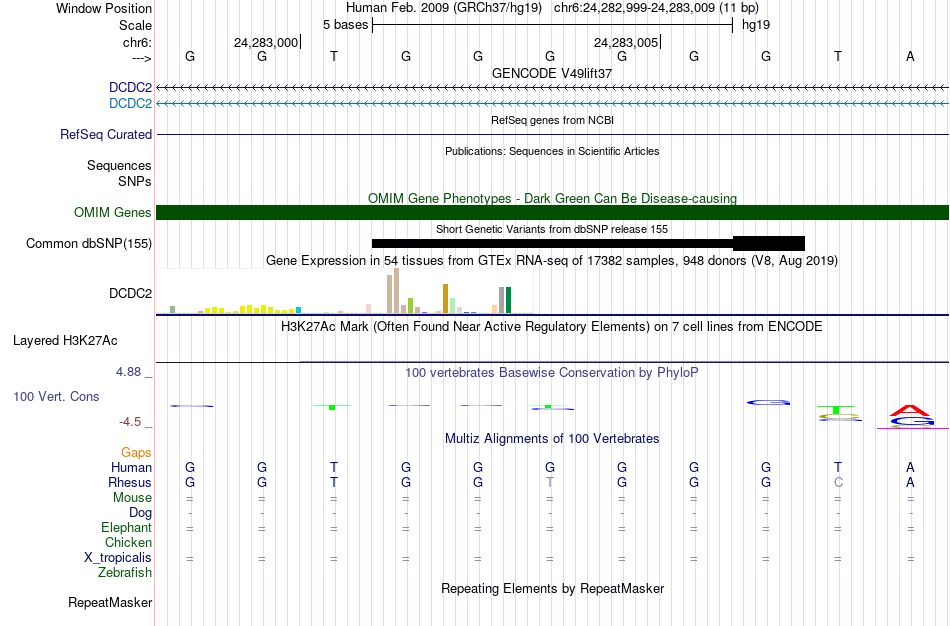Click the 100 Vert. Cons label
This screenshot has height=626, width=950.
coord(56,396)
